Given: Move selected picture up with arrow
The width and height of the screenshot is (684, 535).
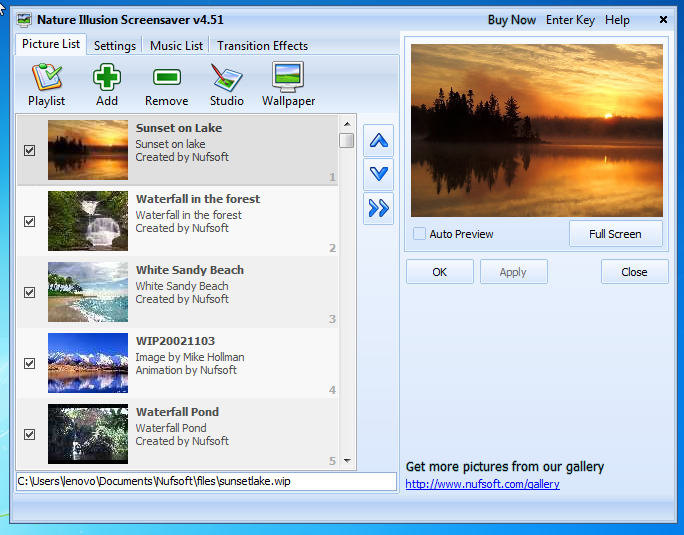Looking at the screenshot, I should click(x=379, y=141).
